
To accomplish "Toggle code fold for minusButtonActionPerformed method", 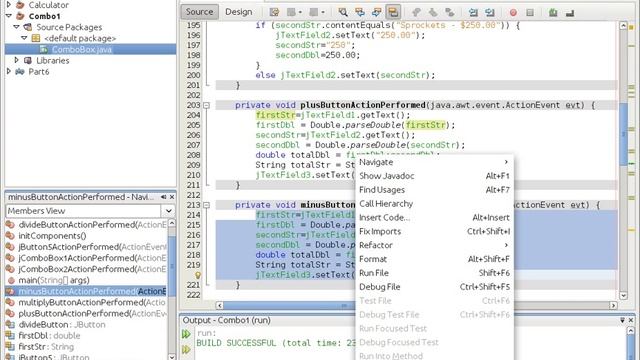I will [x=207, y=205].
